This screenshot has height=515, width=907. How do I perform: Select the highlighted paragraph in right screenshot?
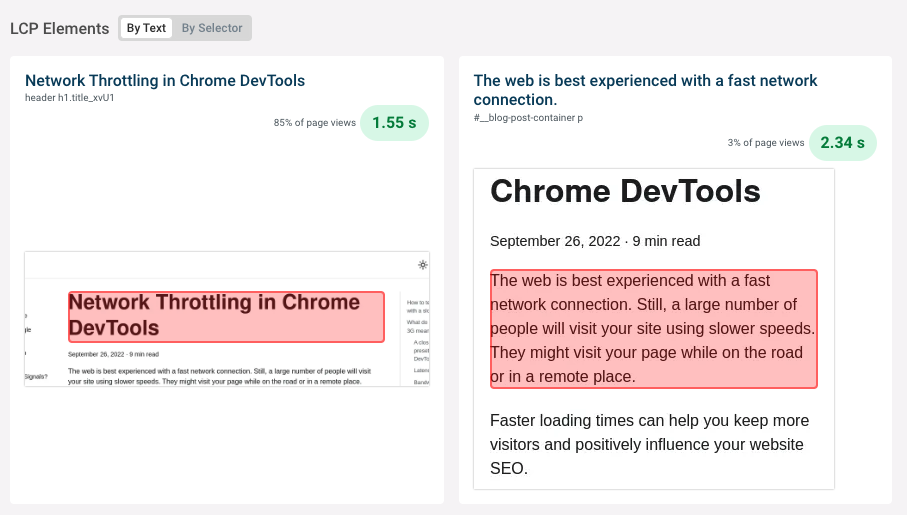654,329
